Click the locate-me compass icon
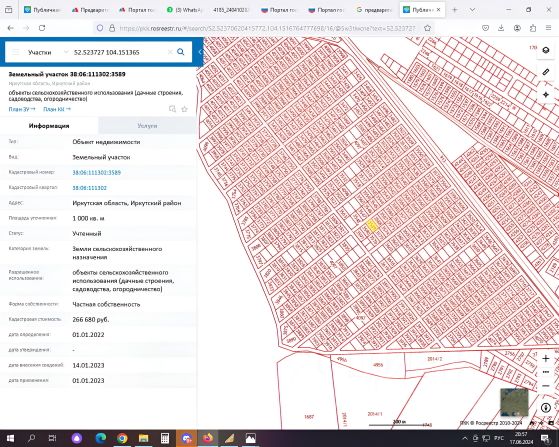559x447 pixels. click(x=546, y=94)
